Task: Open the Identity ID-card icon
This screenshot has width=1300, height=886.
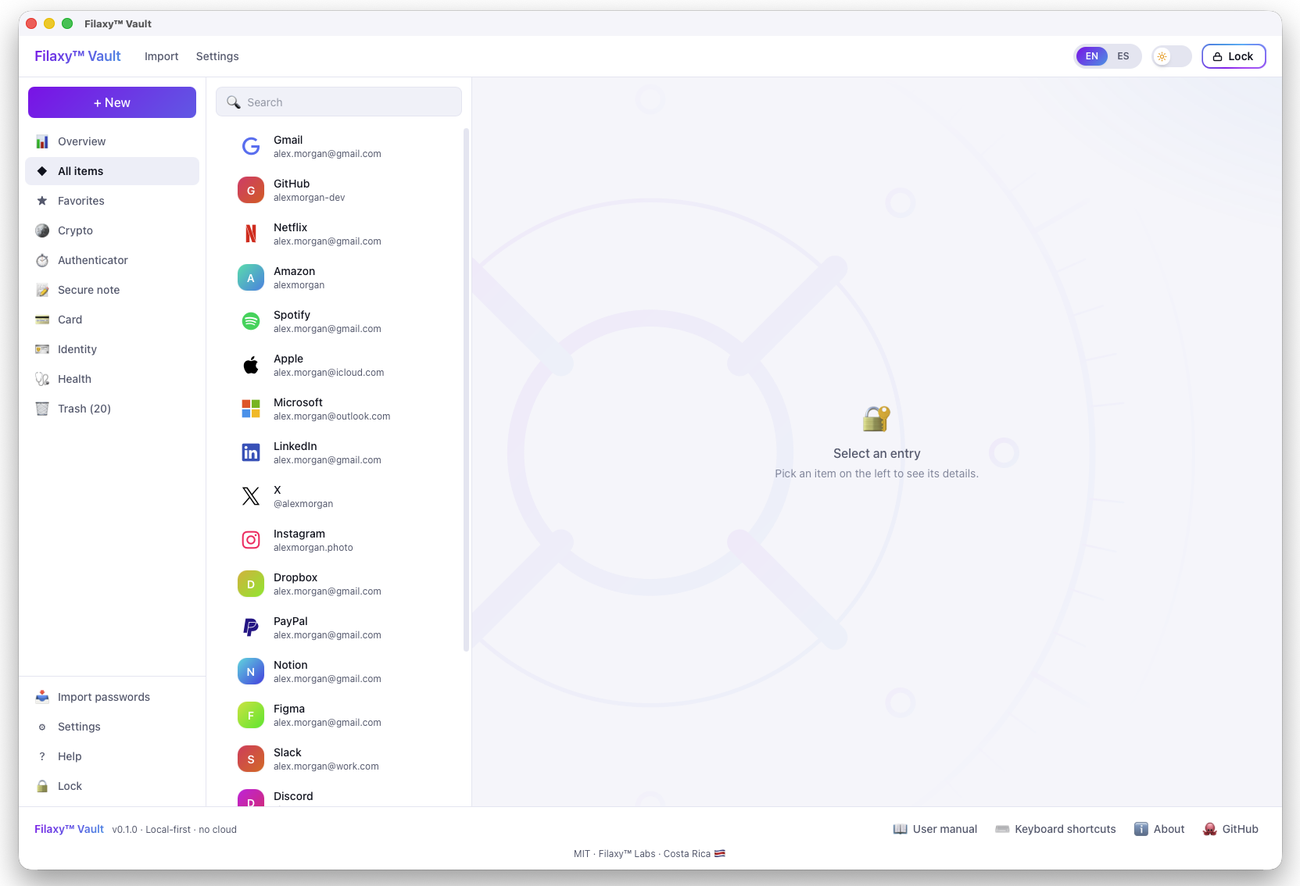Action: [x=42, y=349]
